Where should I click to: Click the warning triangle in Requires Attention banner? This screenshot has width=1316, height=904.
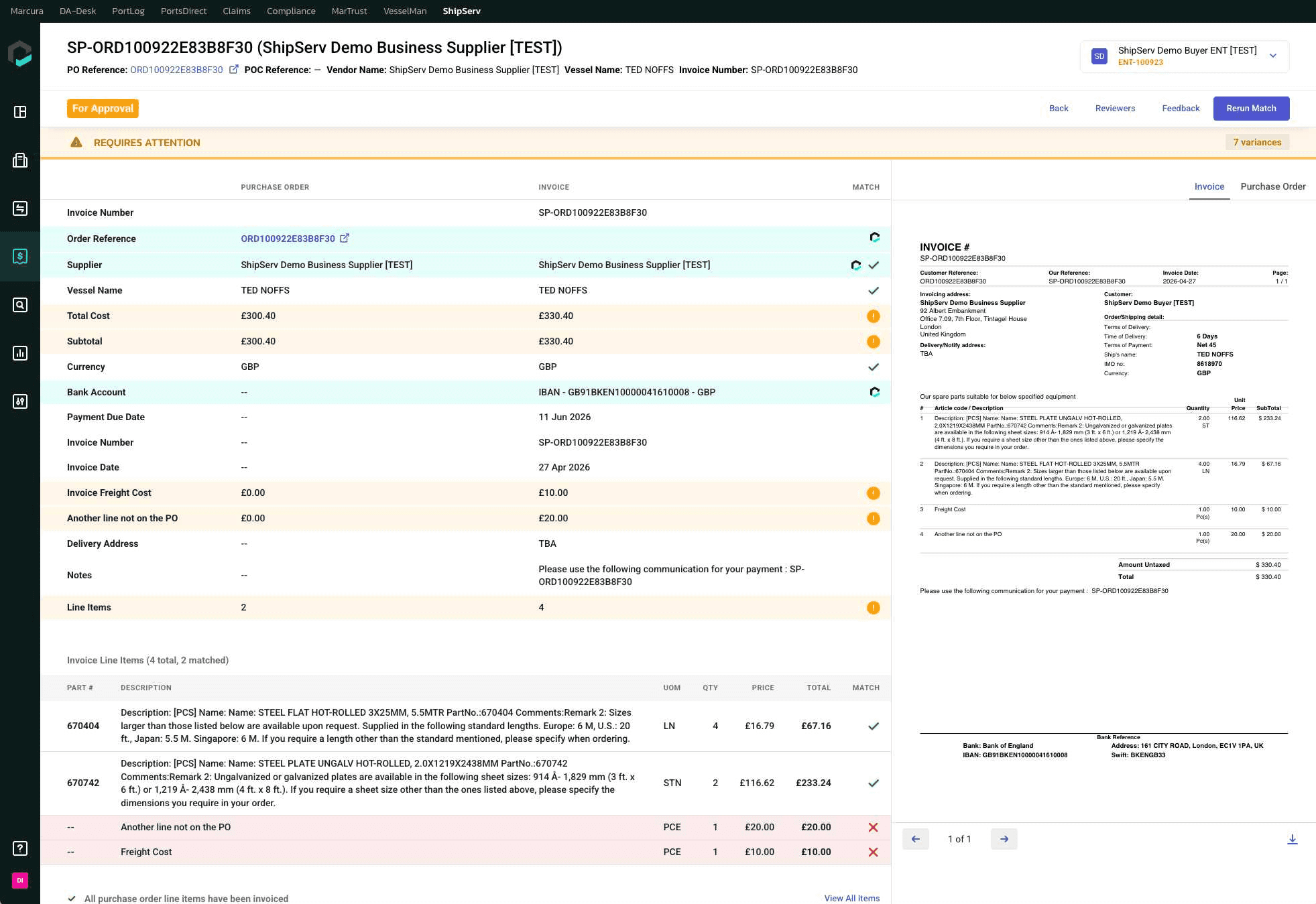click(x=76, y=142)
